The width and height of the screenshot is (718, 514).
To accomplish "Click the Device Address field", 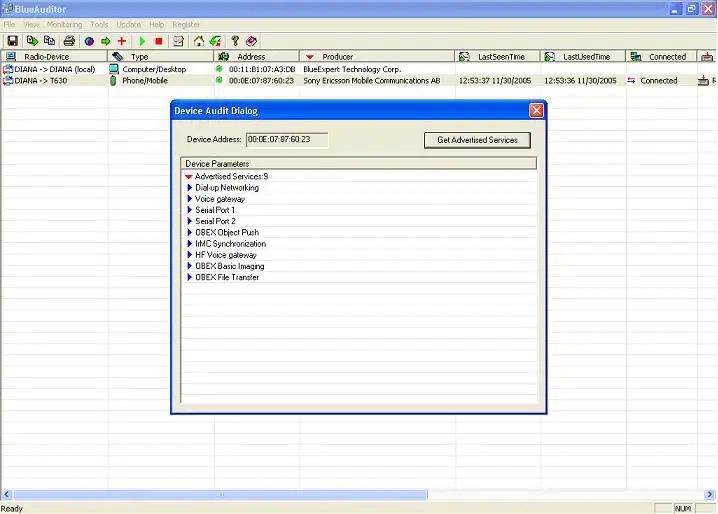I will 287,140.
